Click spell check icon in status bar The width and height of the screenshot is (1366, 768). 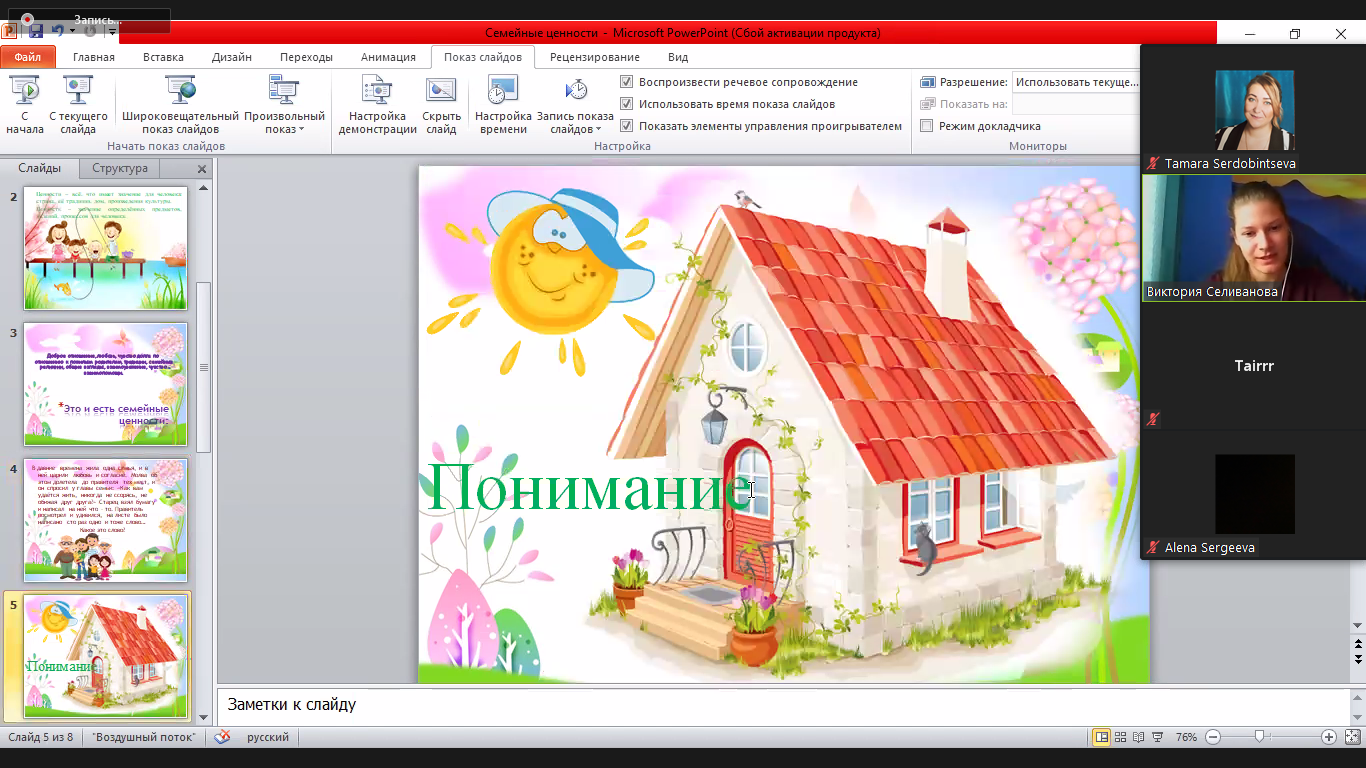222,737
